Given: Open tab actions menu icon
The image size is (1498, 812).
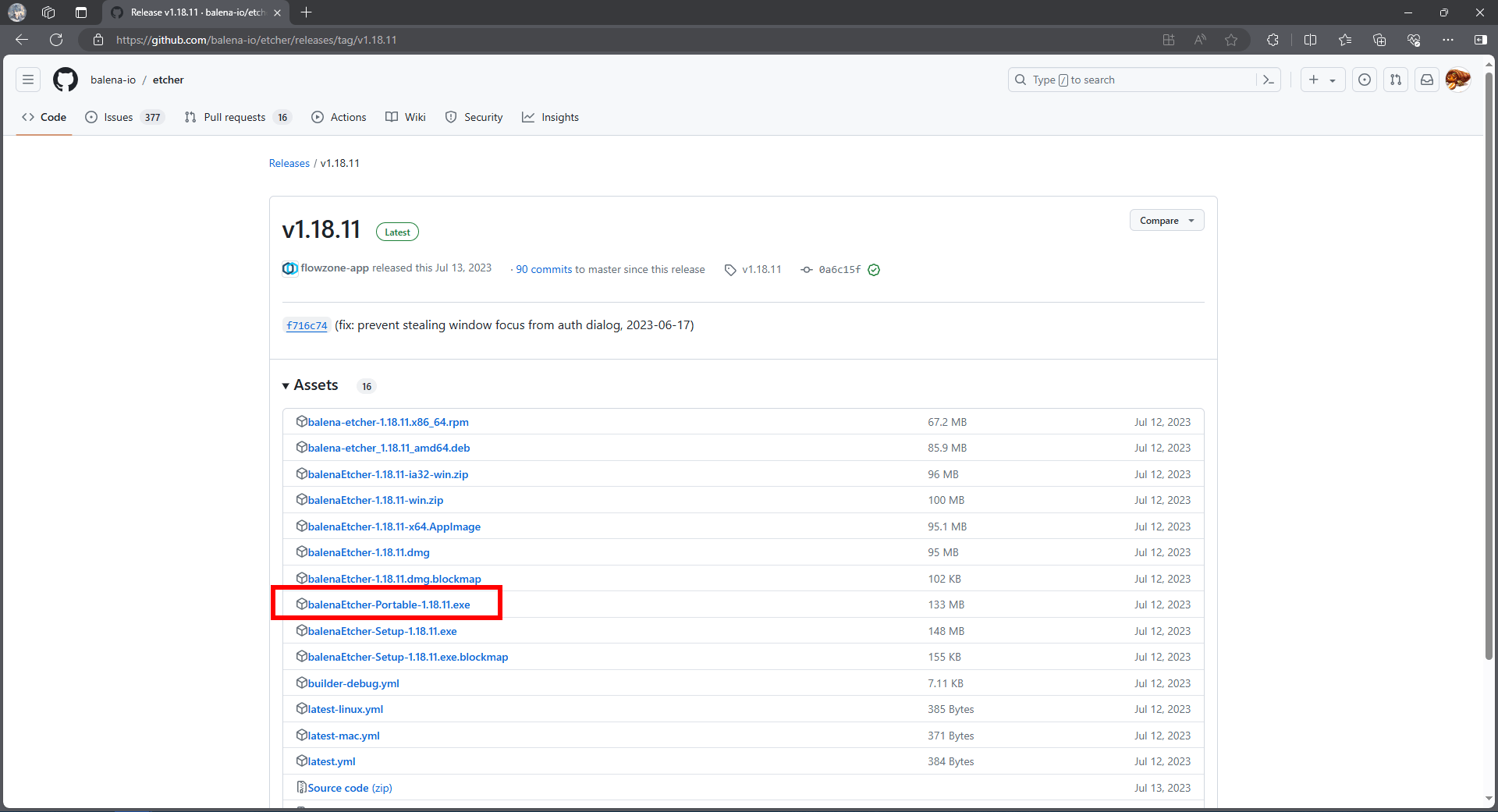Looking at the screenshot, I should 81,12.
